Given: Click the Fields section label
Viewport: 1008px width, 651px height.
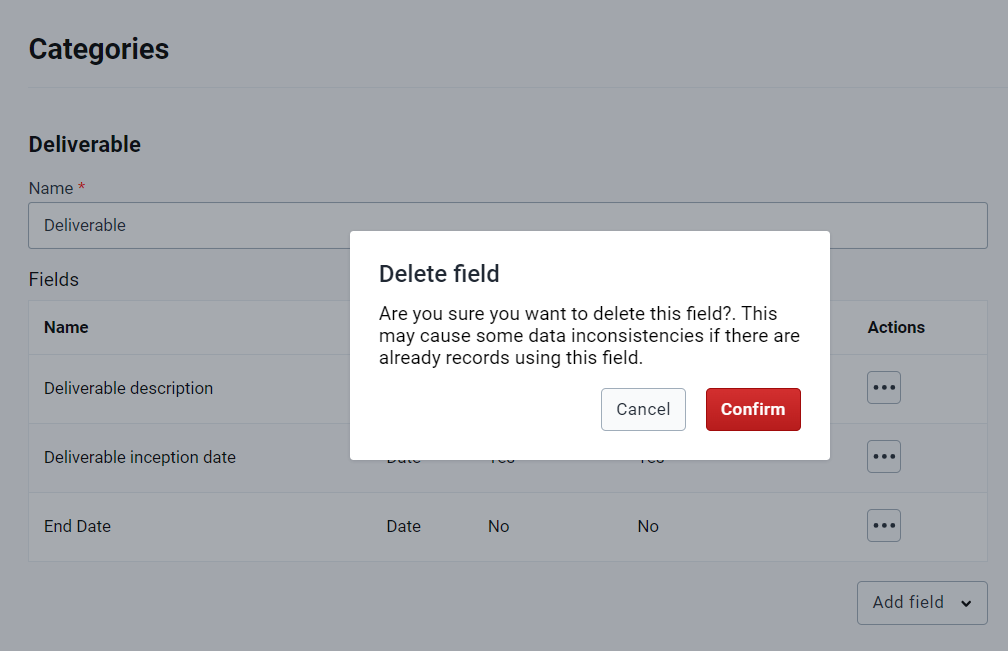Looking at the screenshot, I should coord(53,280).
